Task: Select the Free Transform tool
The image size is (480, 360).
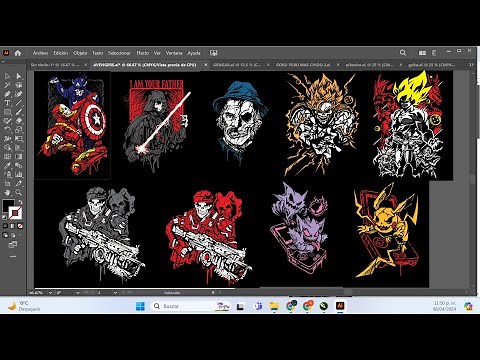Action: [x=19, y=139]
